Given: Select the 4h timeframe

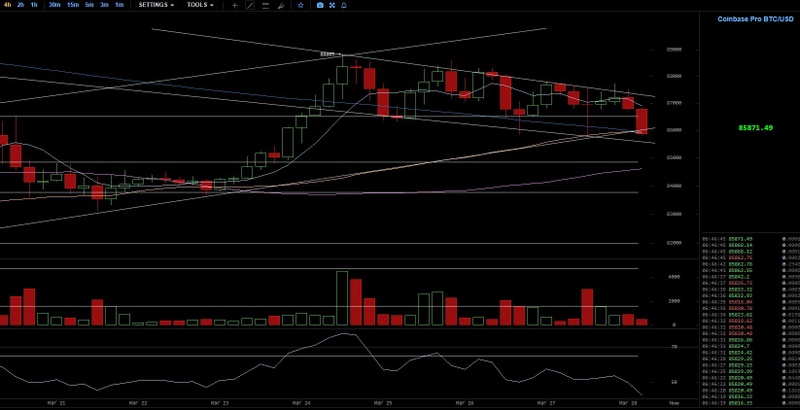Looking at the screenshot, I should pyautogui.click(x=7, y=5).
